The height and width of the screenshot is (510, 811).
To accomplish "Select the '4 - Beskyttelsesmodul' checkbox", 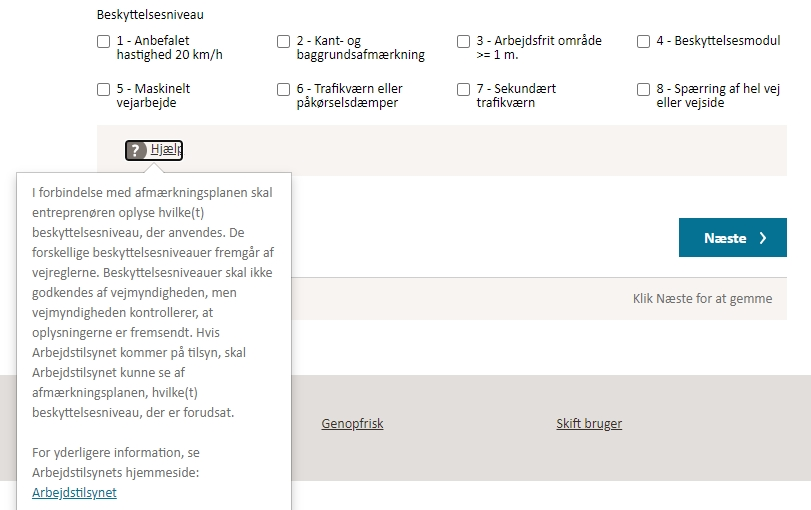I will tap(644, 42).
